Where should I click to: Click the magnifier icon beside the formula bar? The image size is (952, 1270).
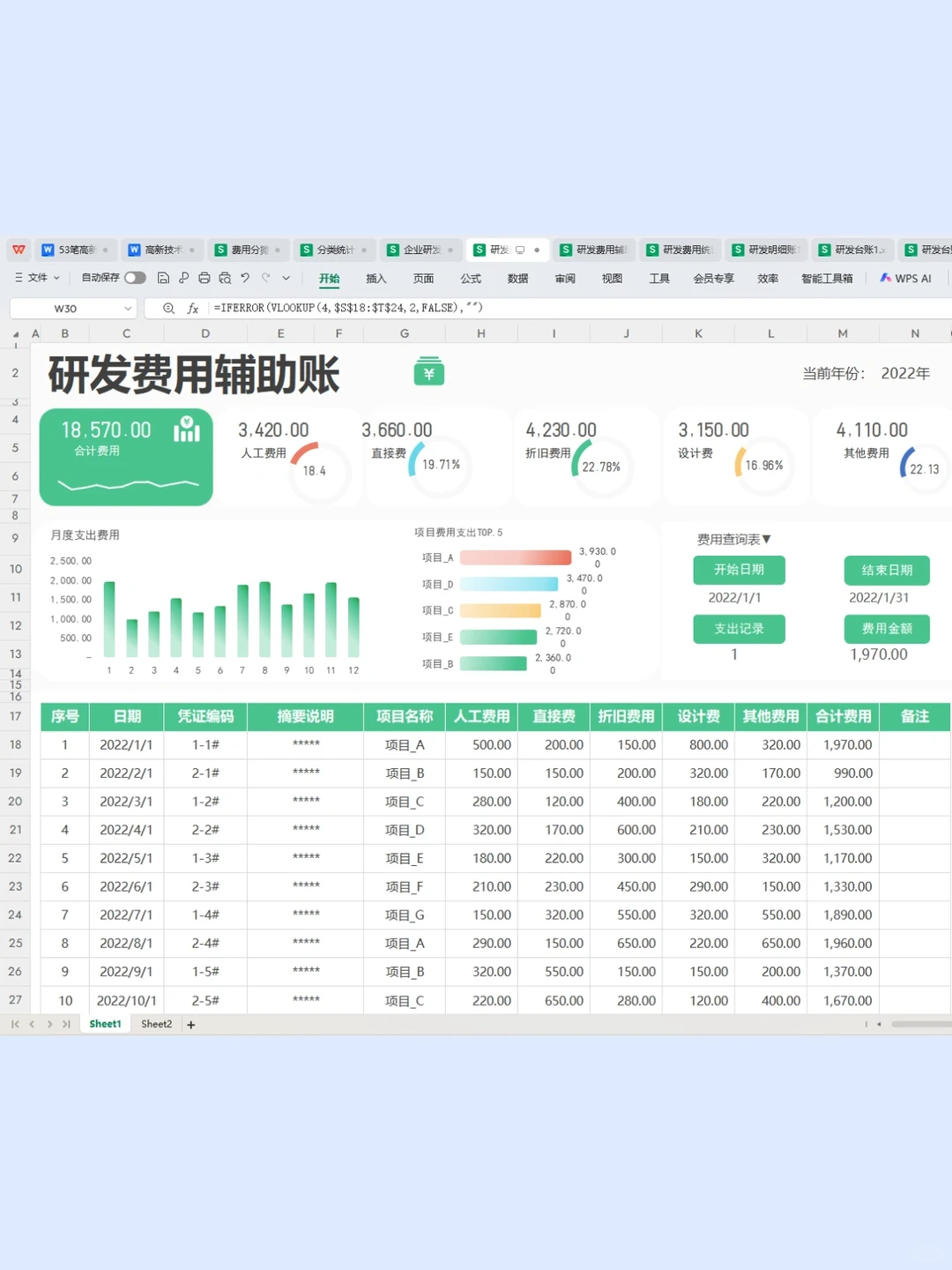167,308
